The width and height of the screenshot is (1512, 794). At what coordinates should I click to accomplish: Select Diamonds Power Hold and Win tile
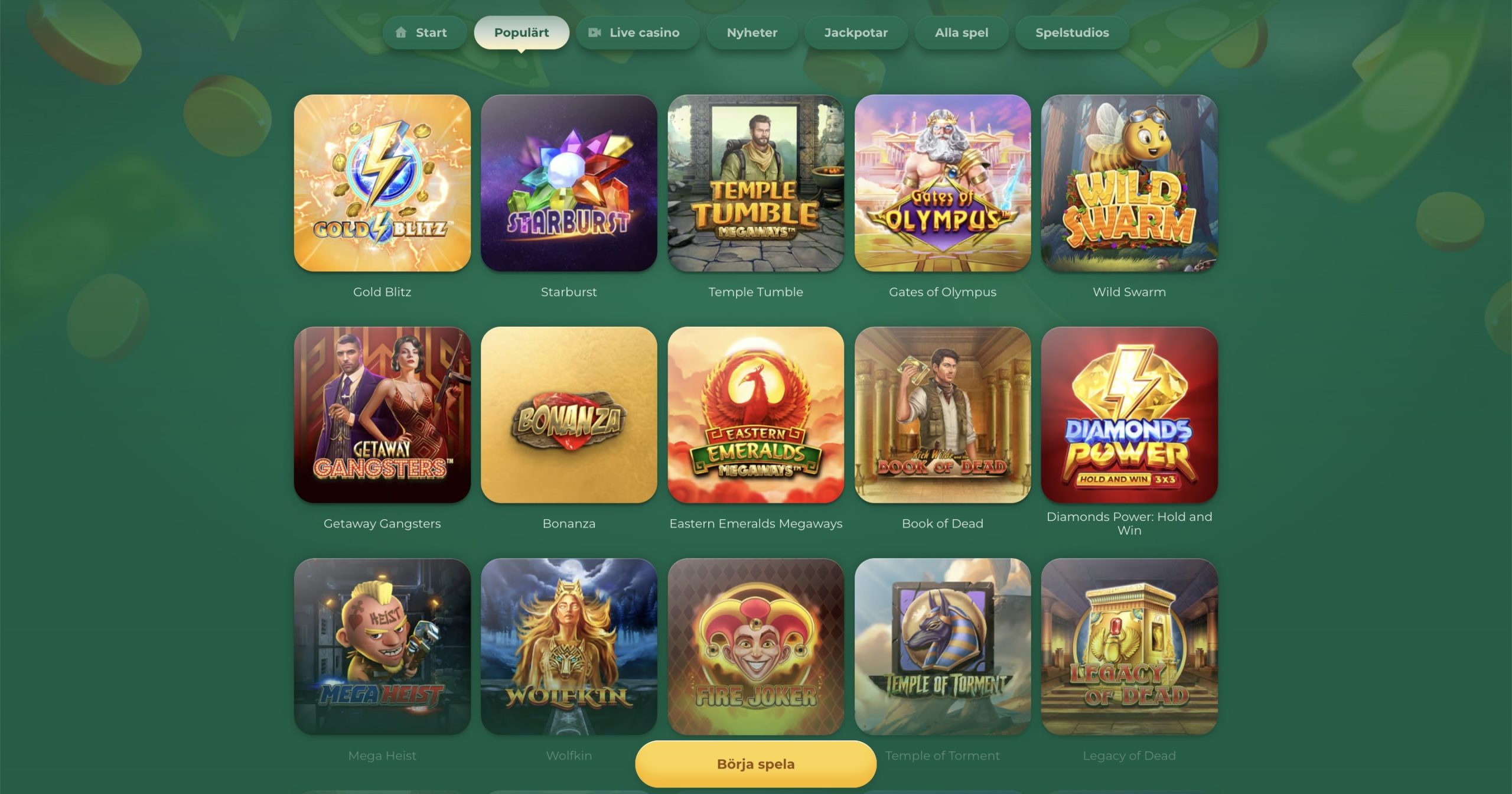[1129, 415]
